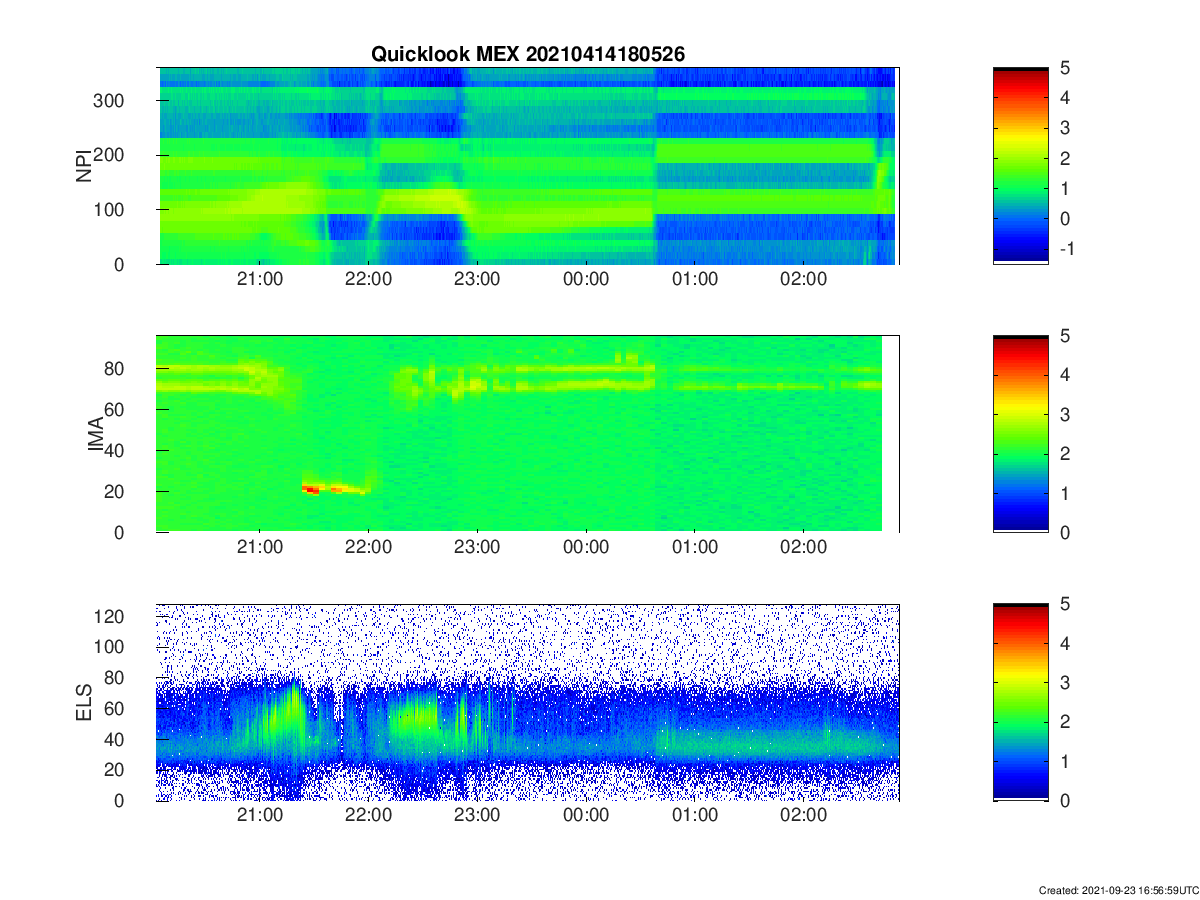Click the title Quicklook MEX 20210414180526
The width and height of the screenshot is (1200, 900).
528,55
